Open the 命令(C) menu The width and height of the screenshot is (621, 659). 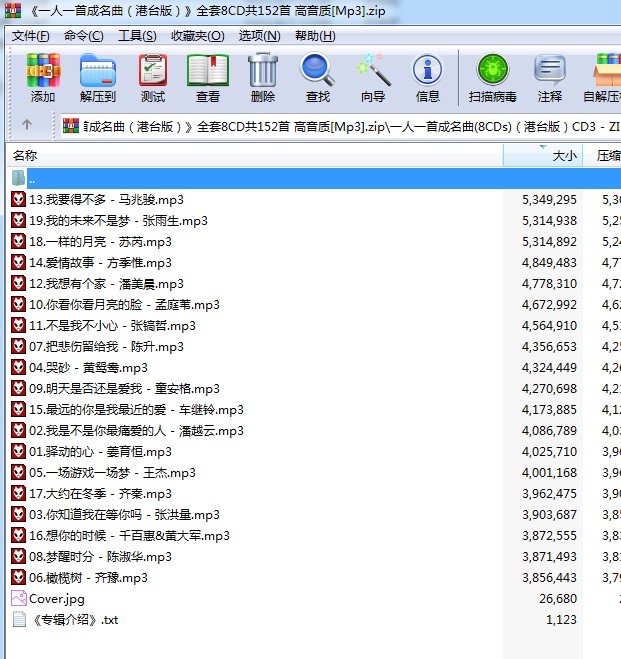click(x=84, y=36)
